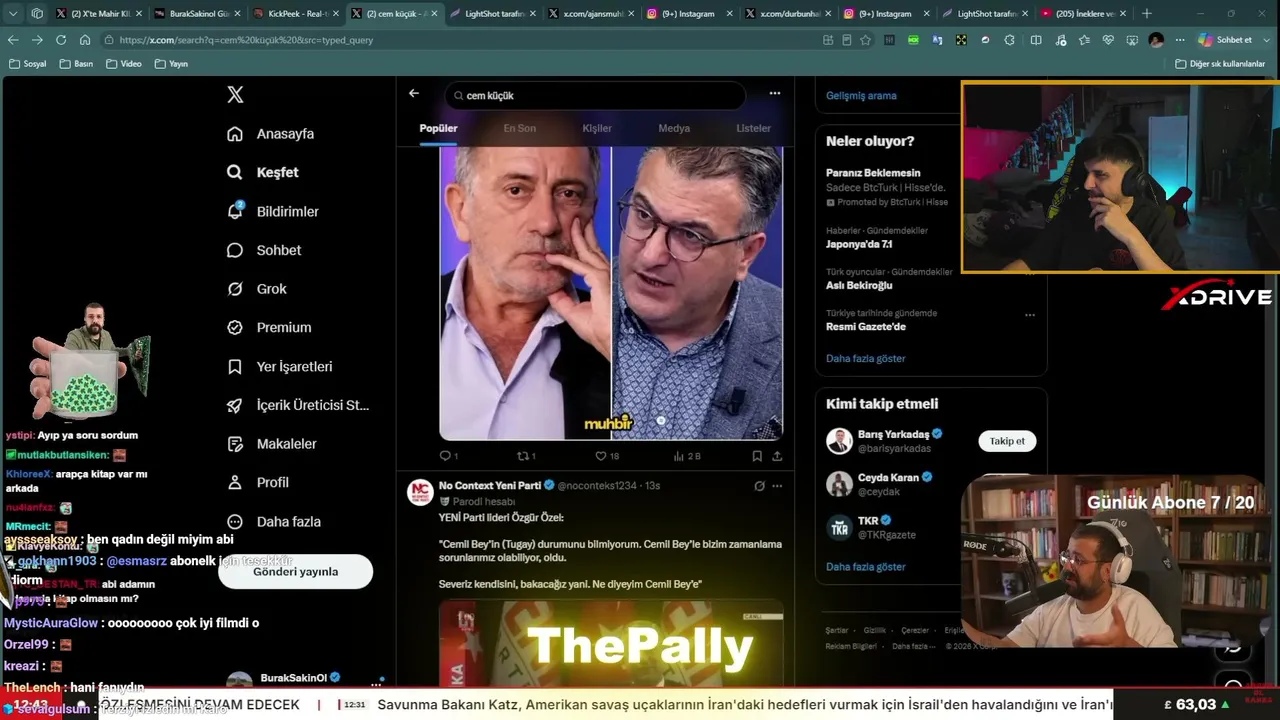The height and width of the screenshot is (720, 1280).
Task: Open the Video bookmarks folder
Action: click(124, 64)
